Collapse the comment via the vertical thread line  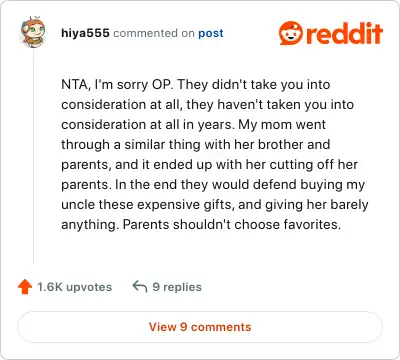[33, 157]
